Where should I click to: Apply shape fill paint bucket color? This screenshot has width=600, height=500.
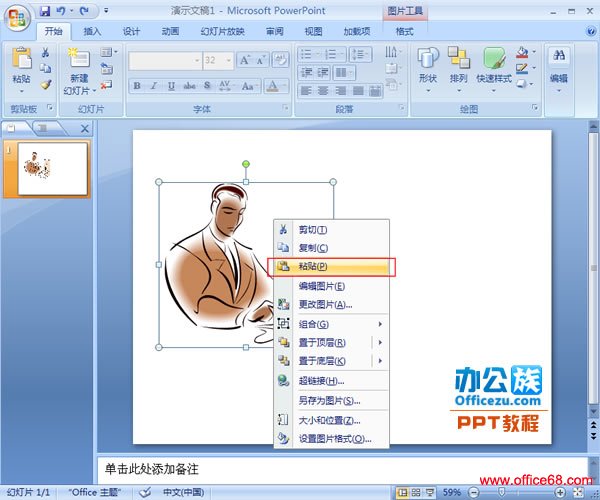point(522,52)
